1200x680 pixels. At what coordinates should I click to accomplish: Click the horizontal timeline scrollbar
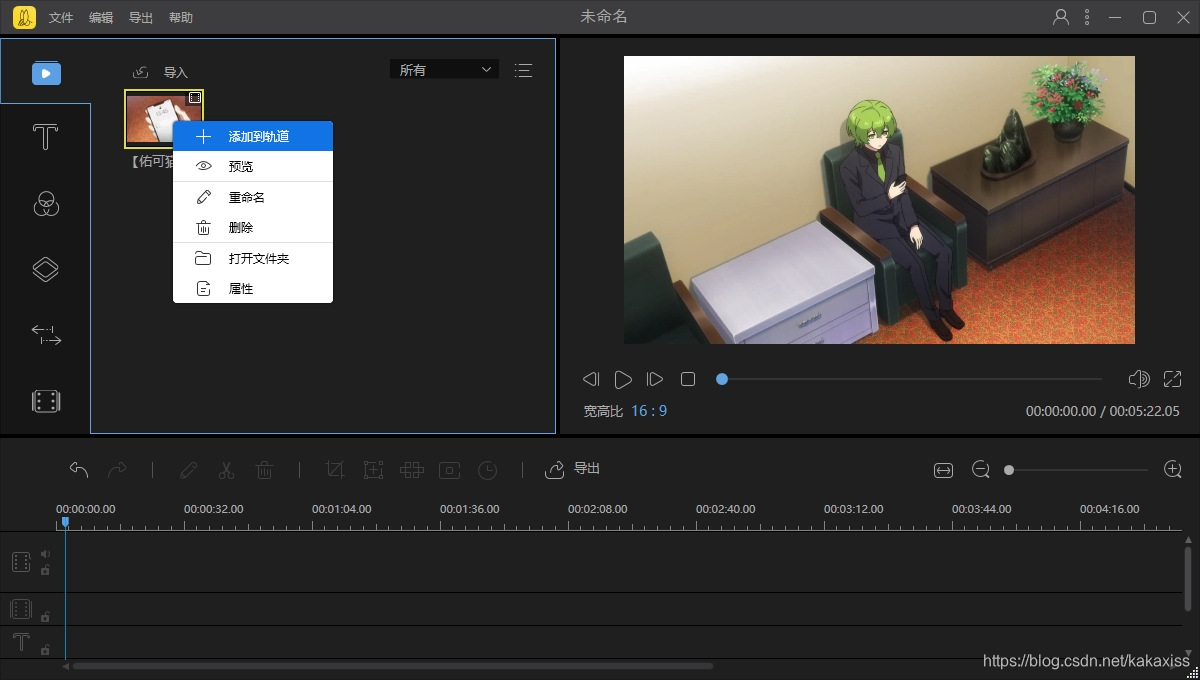393,666
